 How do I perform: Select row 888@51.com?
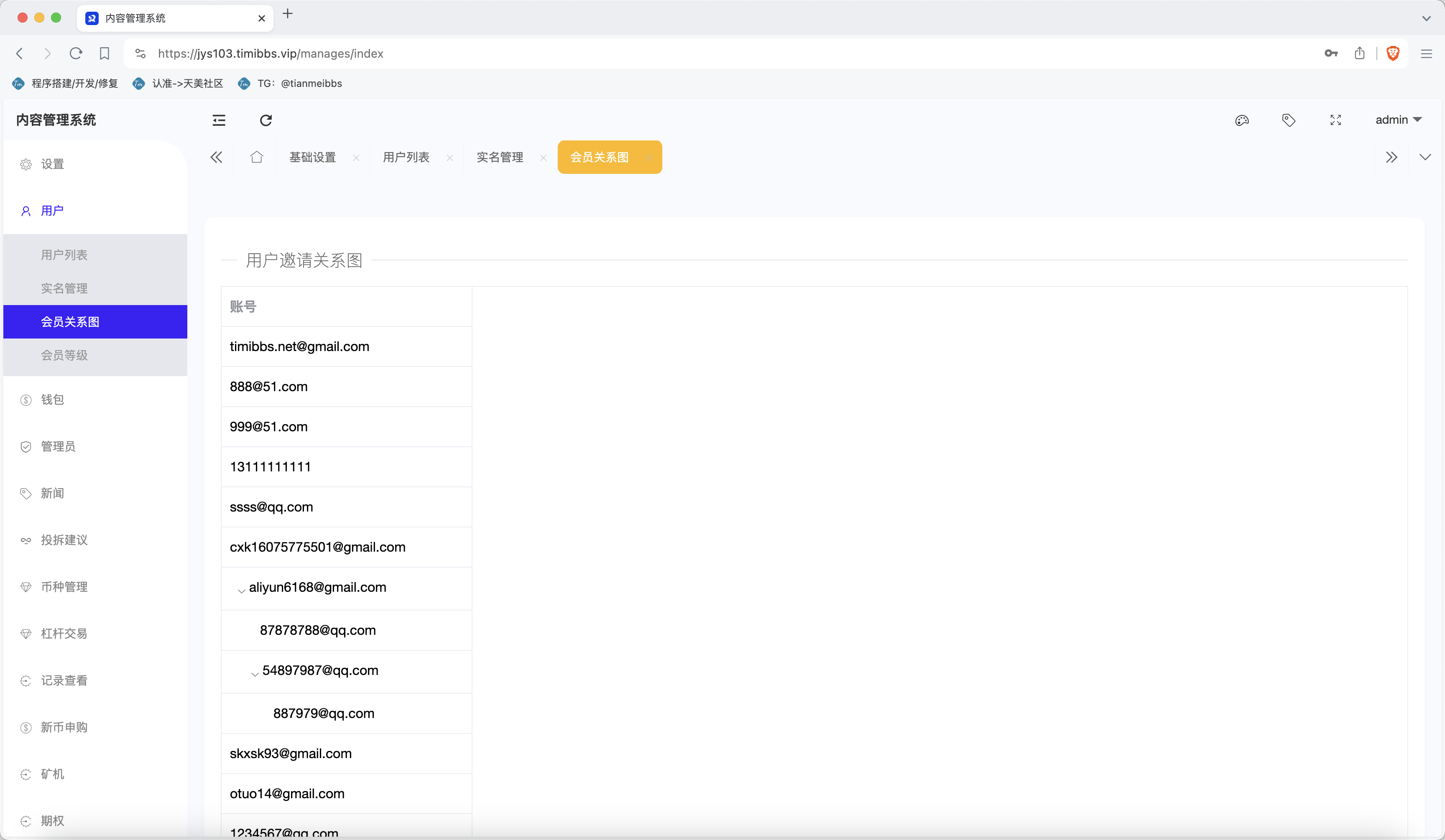(x=346, y=387)
